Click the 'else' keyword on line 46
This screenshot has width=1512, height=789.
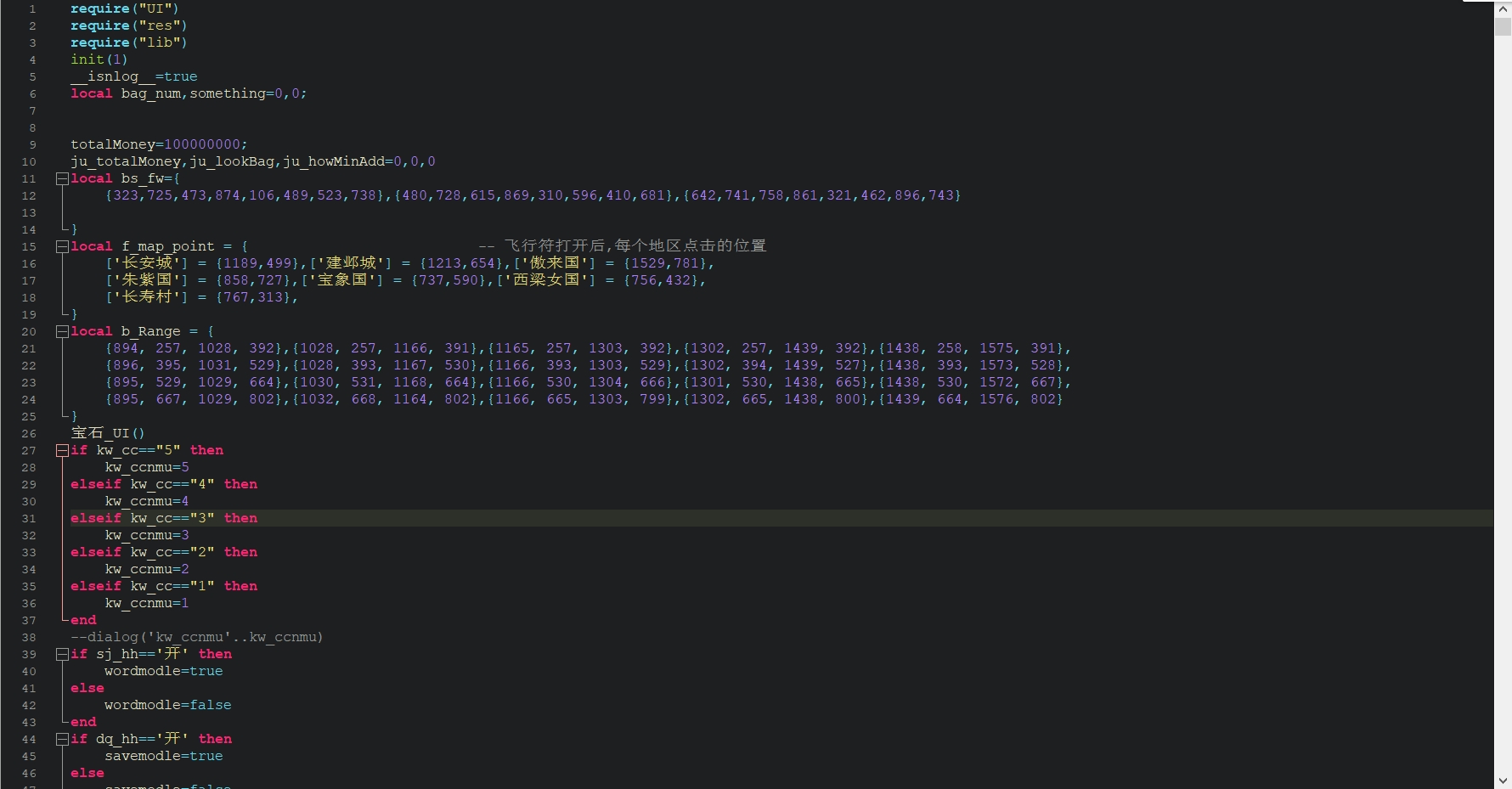pos(87,773)
